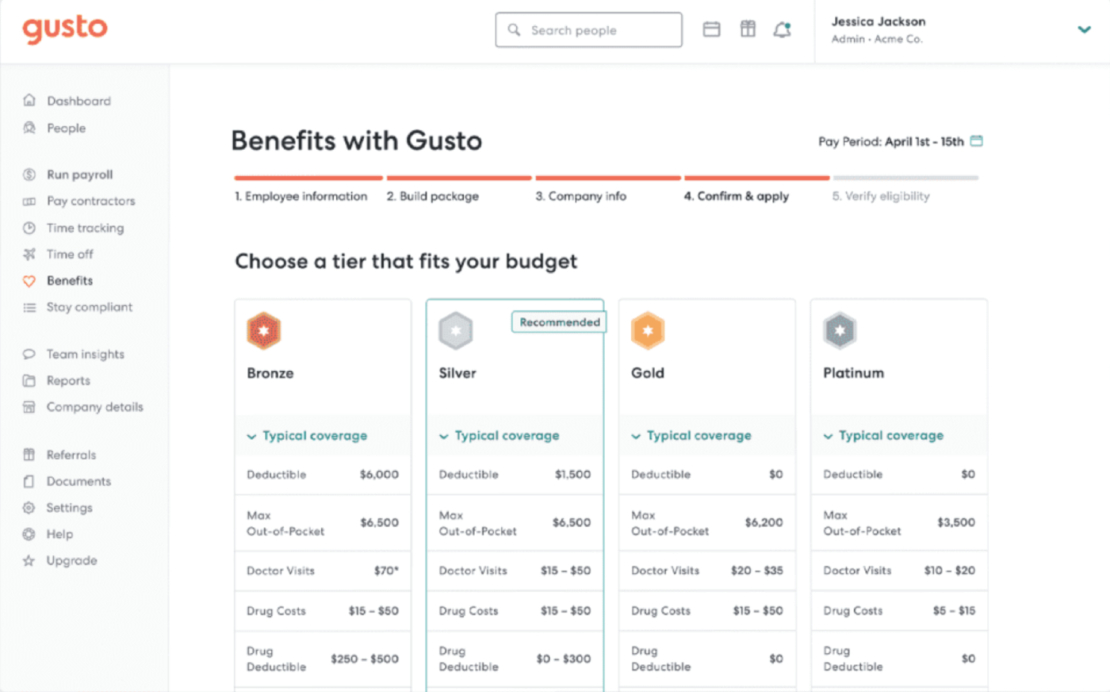The image size is (1110, 692).
Task: Open Time tracking via its clock icon
Action: [x=27, y=228]
